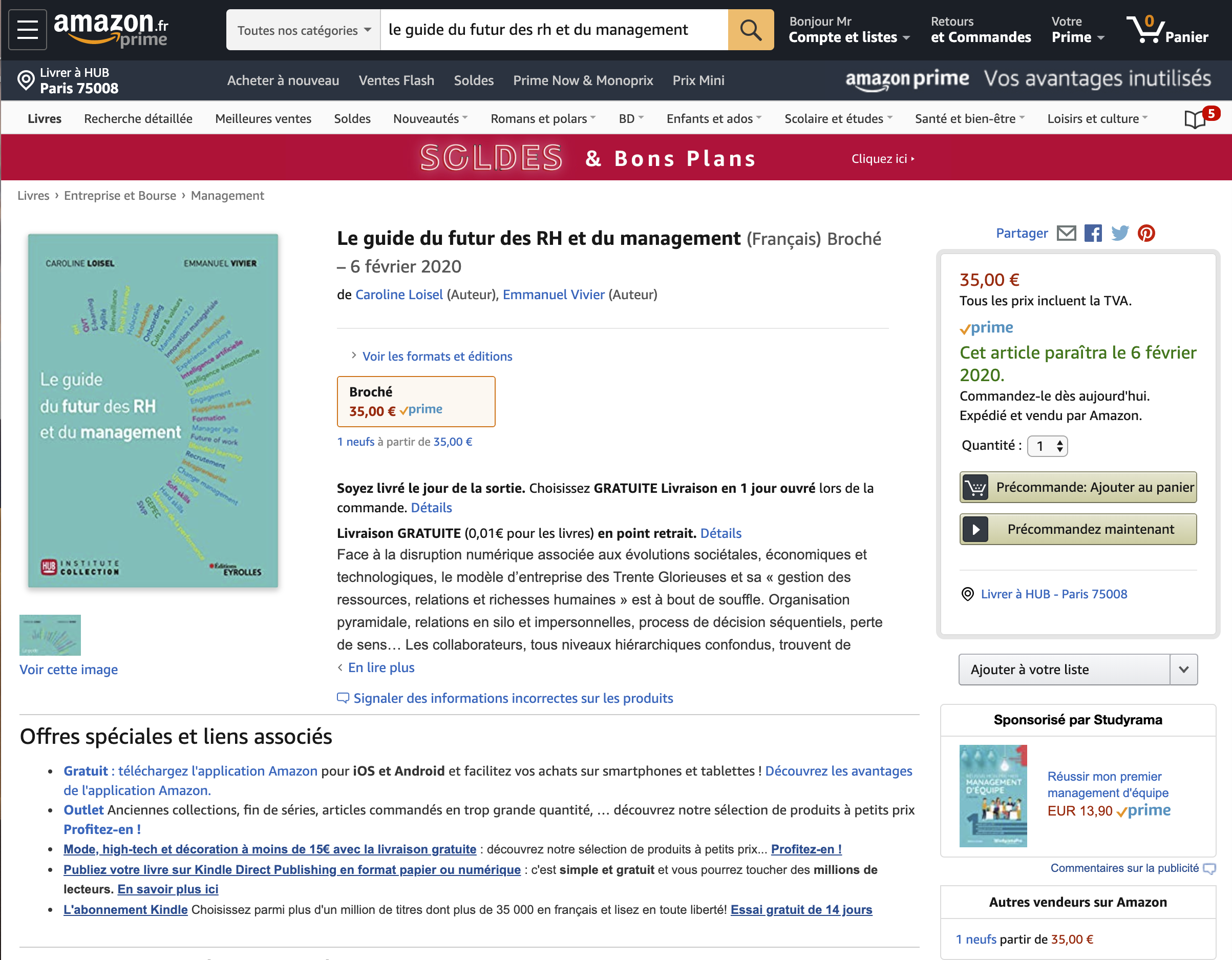Click the delivery location pin icon in header
1232x960 pixels.
(26, 80)
